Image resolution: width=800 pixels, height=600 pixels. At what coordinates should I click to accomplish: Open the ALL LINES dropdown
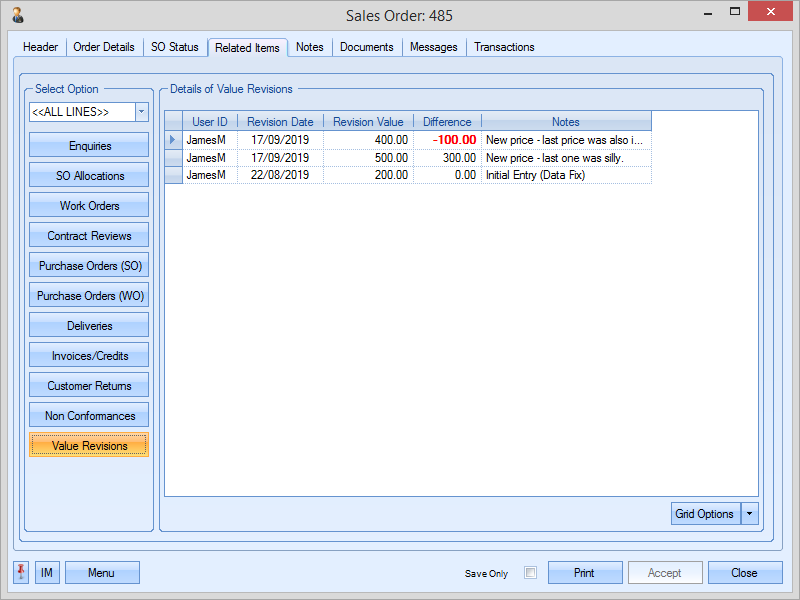(141, 111)
